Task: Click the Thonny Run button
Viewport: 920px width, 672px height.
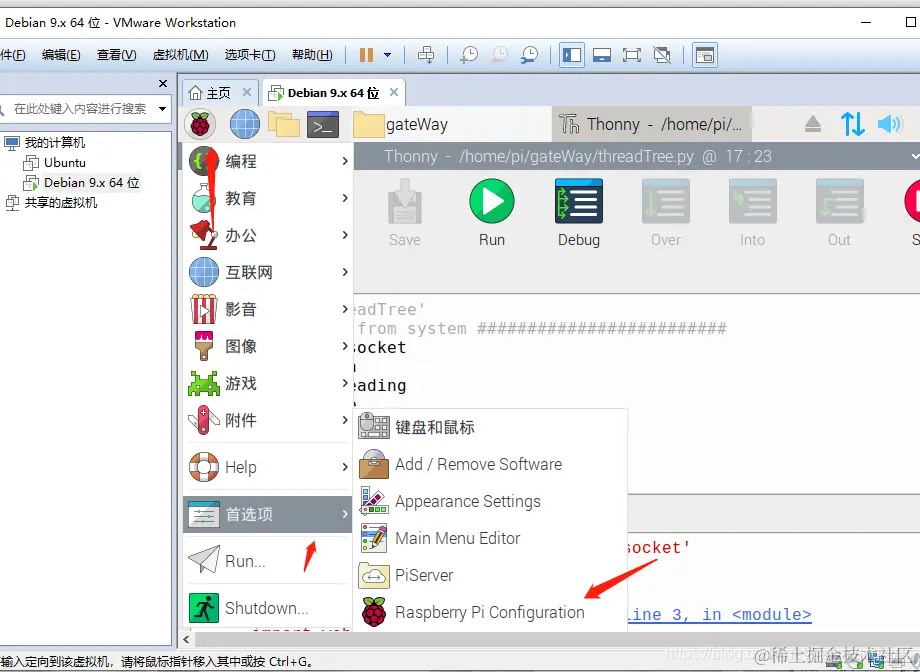Action: [492, 213]
